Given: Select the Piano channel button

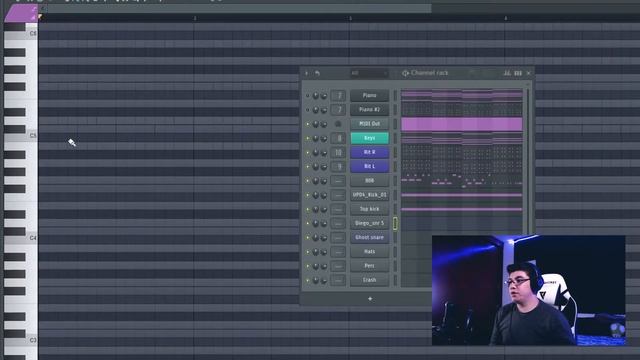Looking at the screenshot, I should [x=369, y=96].
